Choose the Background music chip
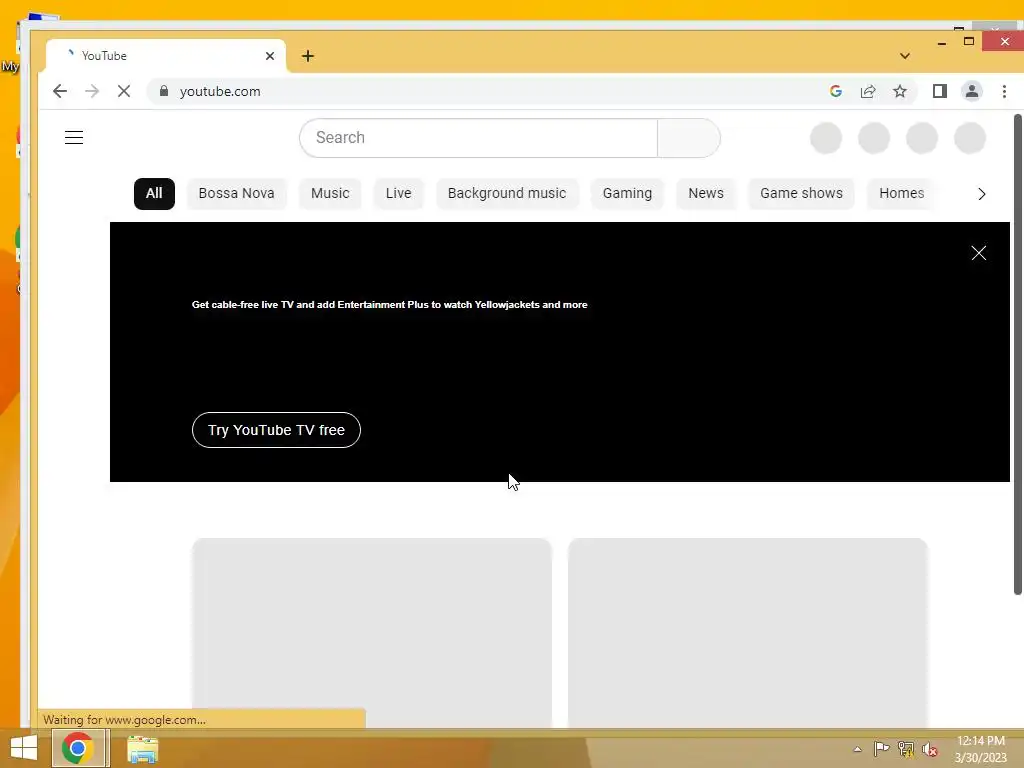 (x=507, y=193)
